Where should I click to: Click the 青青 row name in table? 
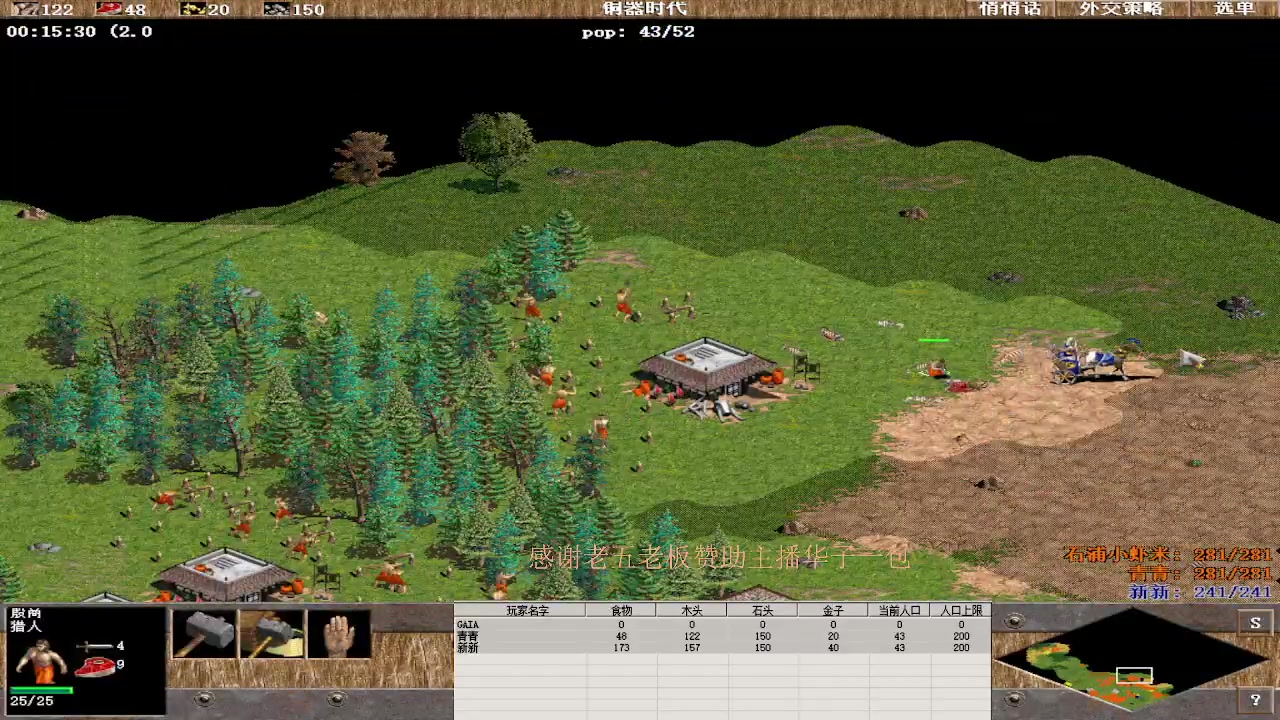click(466, 636)
